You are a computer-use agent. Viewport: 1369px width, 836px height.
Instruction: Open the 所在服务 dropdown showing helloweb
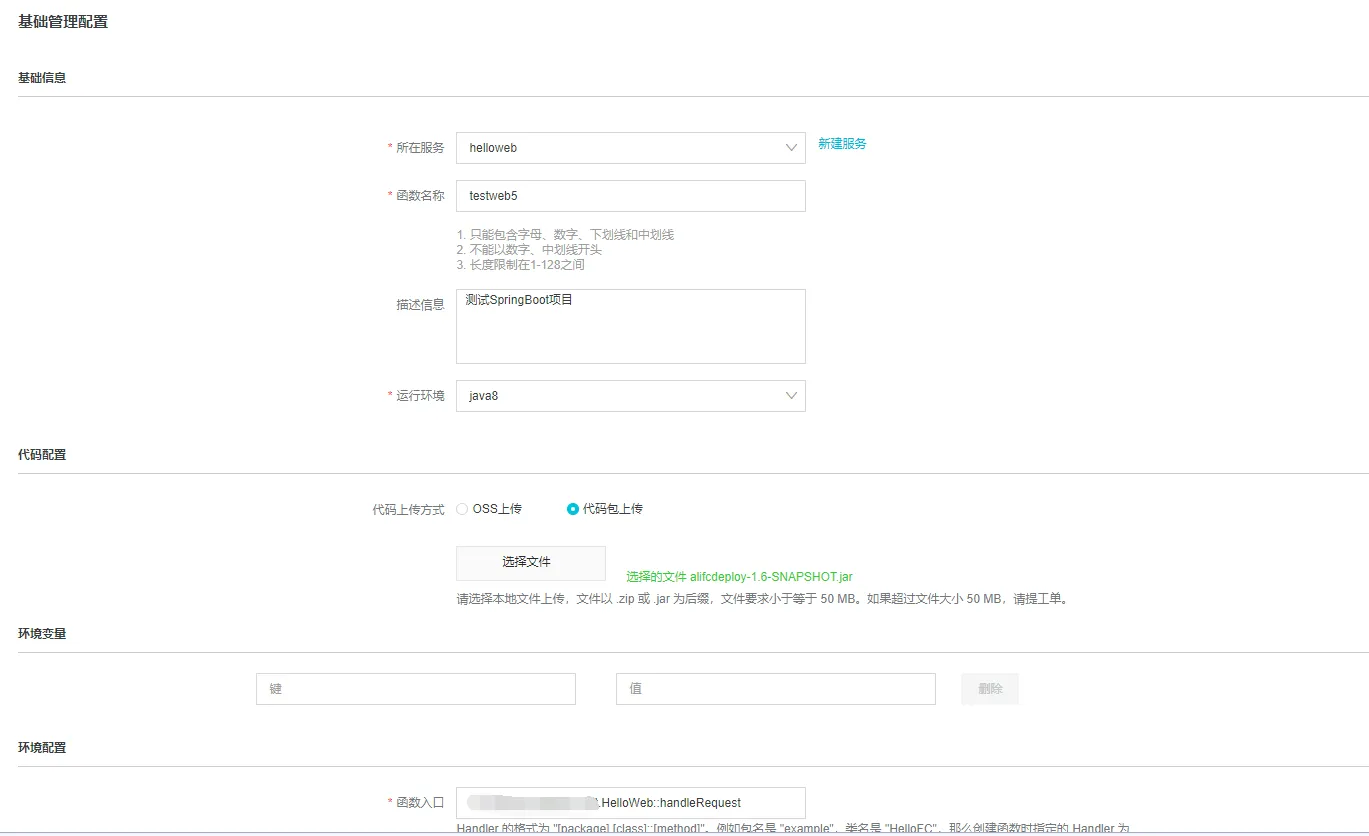tap(630, 147)
